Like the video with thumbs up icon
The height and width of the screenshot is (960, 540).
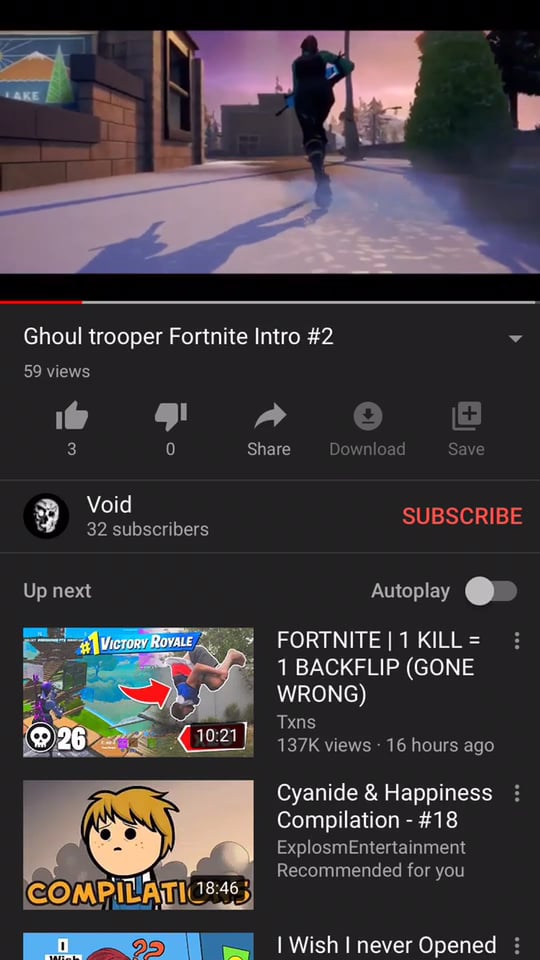coord(72,416)
